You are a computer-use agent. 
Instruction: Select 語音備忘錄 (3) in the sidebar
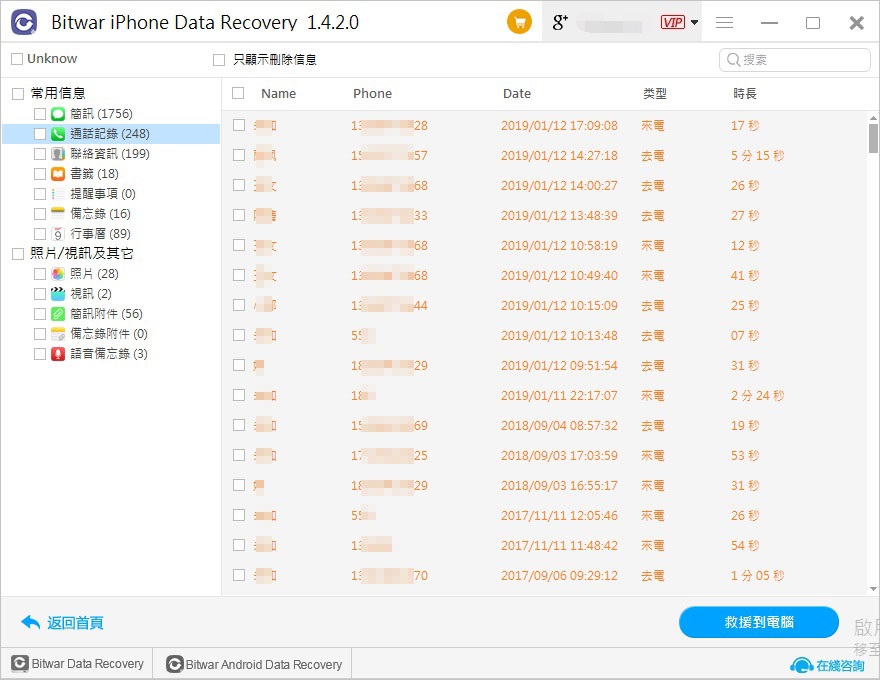pyautogui.click(x=109, y=353)
